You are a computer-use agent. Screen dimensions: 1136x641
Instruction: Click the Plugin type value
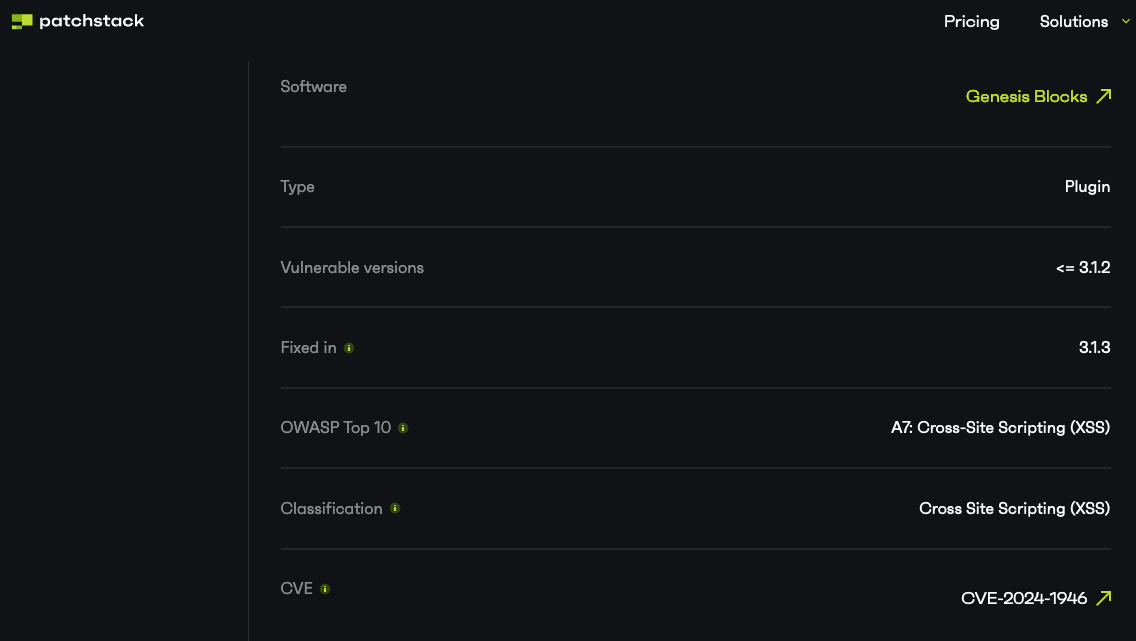pyautogui.click(x=1087, y=187)
